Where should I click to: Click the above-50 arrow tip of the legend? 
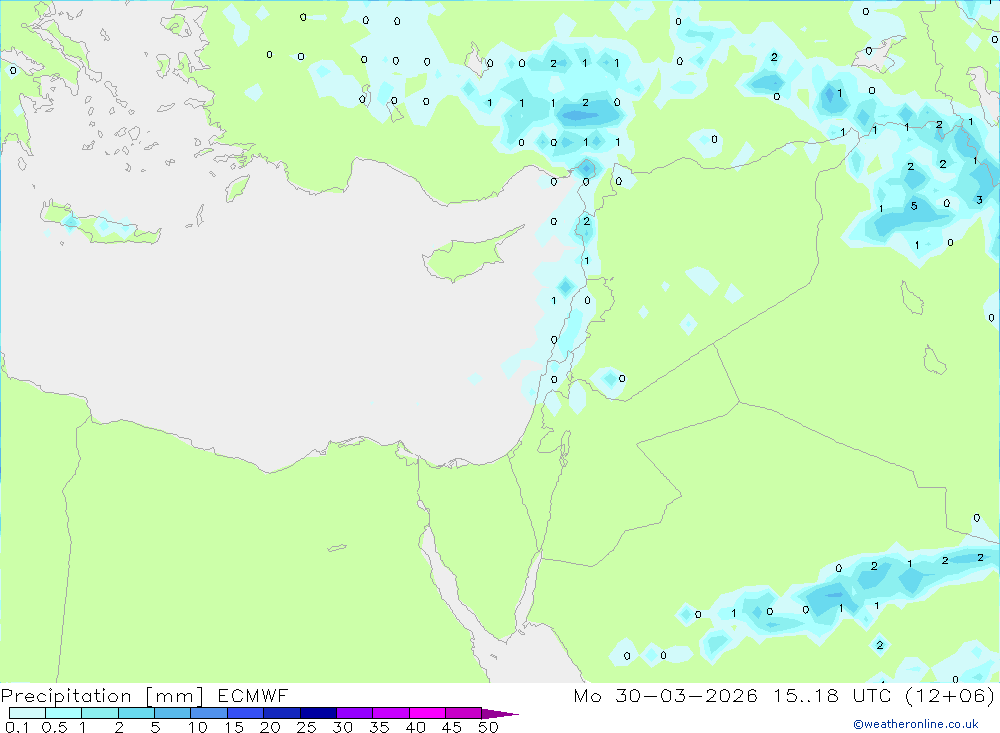pyautogui.click(x=499, y=714)
